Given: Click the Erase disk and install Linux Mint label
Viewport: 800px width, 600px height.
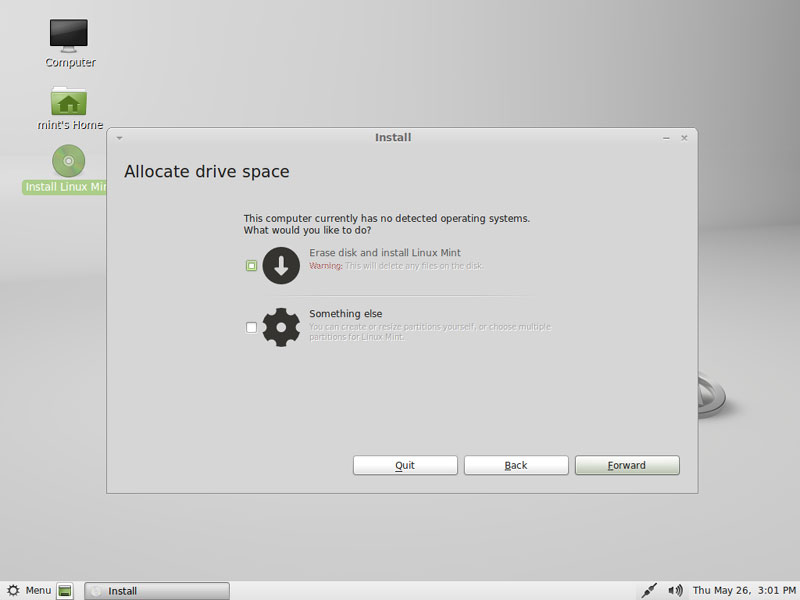Looking at the screenshot, I should point(385,253).
